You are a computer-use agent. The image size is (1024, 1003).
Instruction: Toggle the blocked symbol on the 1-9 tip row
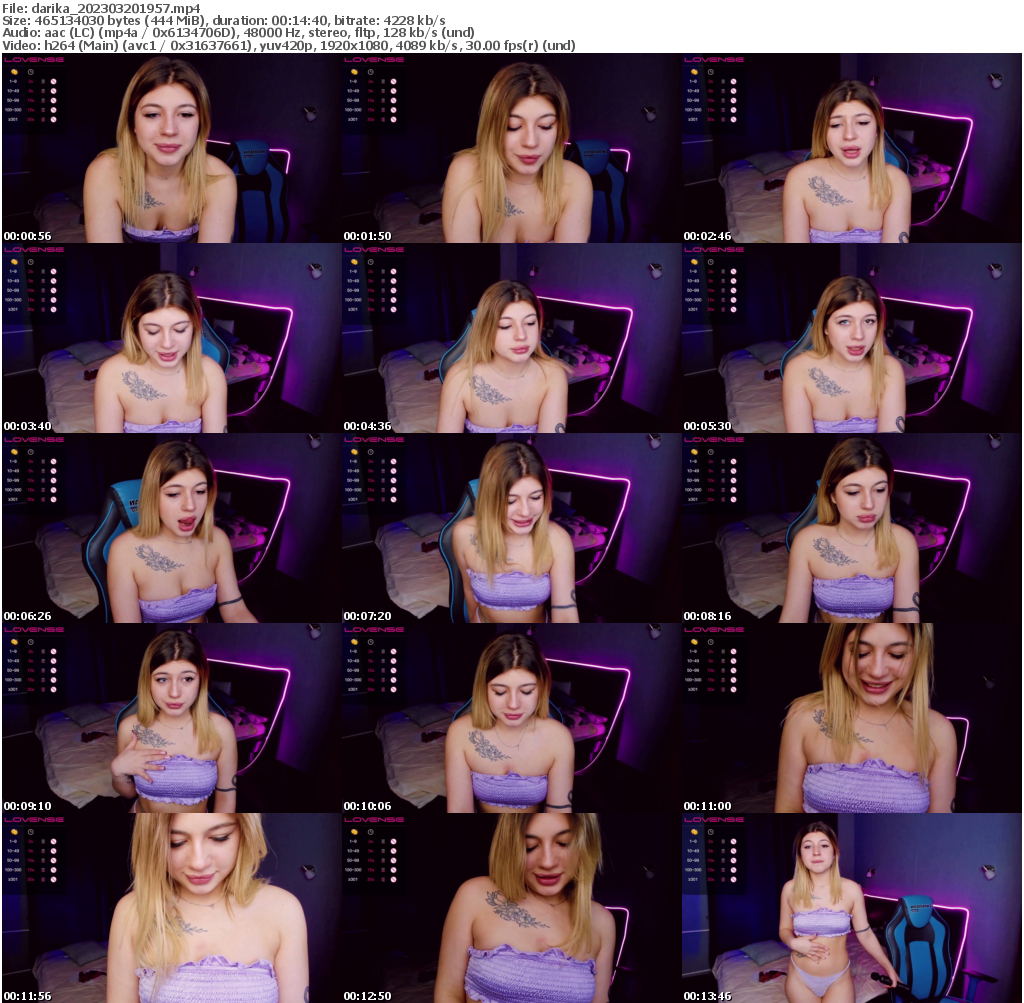(53, 81)
